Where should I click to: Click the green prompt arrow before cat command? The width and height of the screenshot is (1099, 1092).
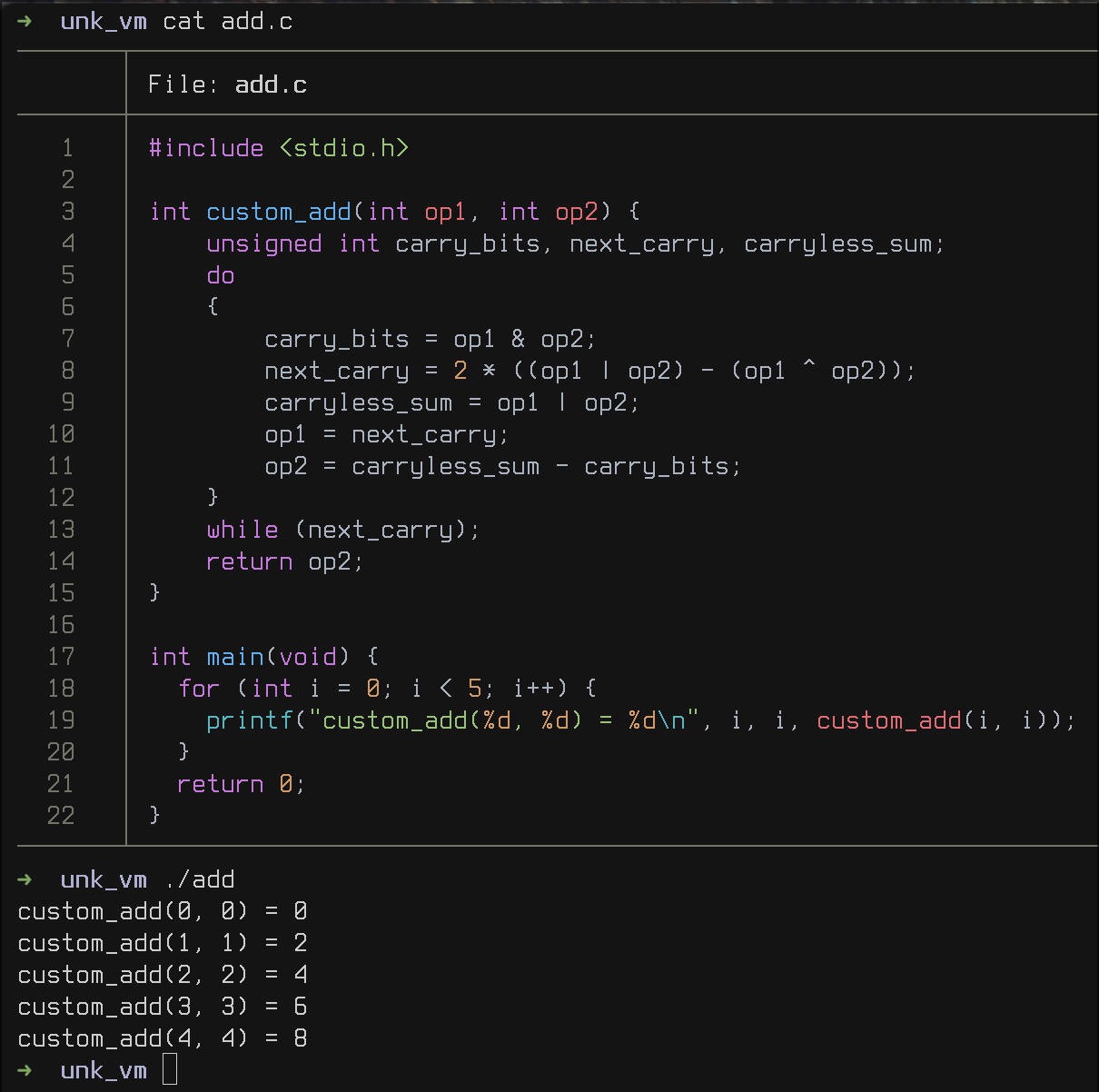[25, 21]
